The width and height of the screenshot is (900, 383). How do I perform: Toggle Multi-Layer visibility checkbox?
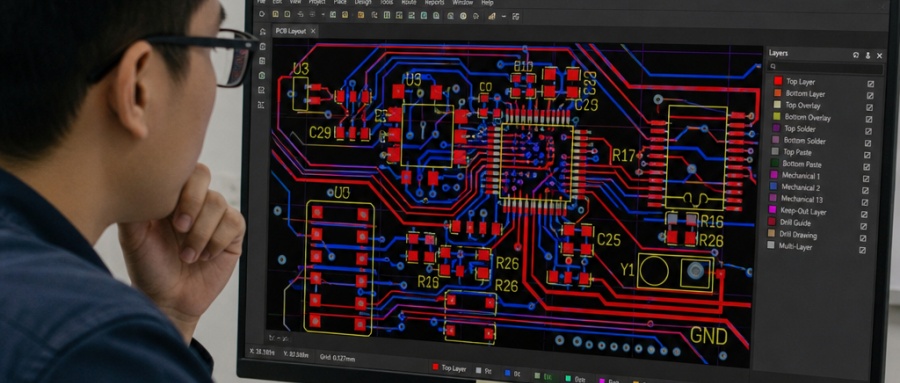(x=862, y=250)
